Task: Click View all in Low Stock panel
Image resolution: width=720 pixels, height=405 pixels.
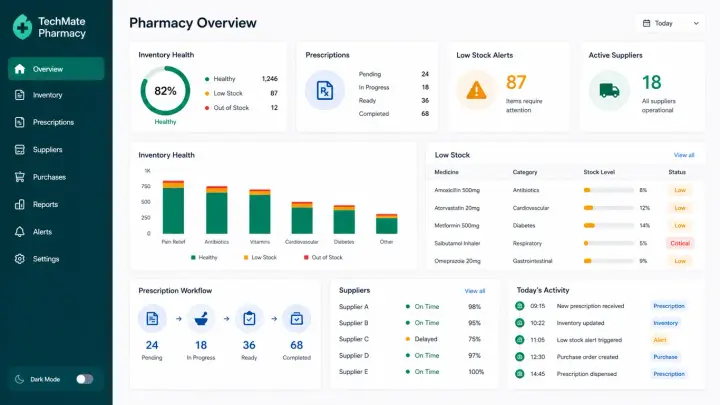Action: (684, 155)
